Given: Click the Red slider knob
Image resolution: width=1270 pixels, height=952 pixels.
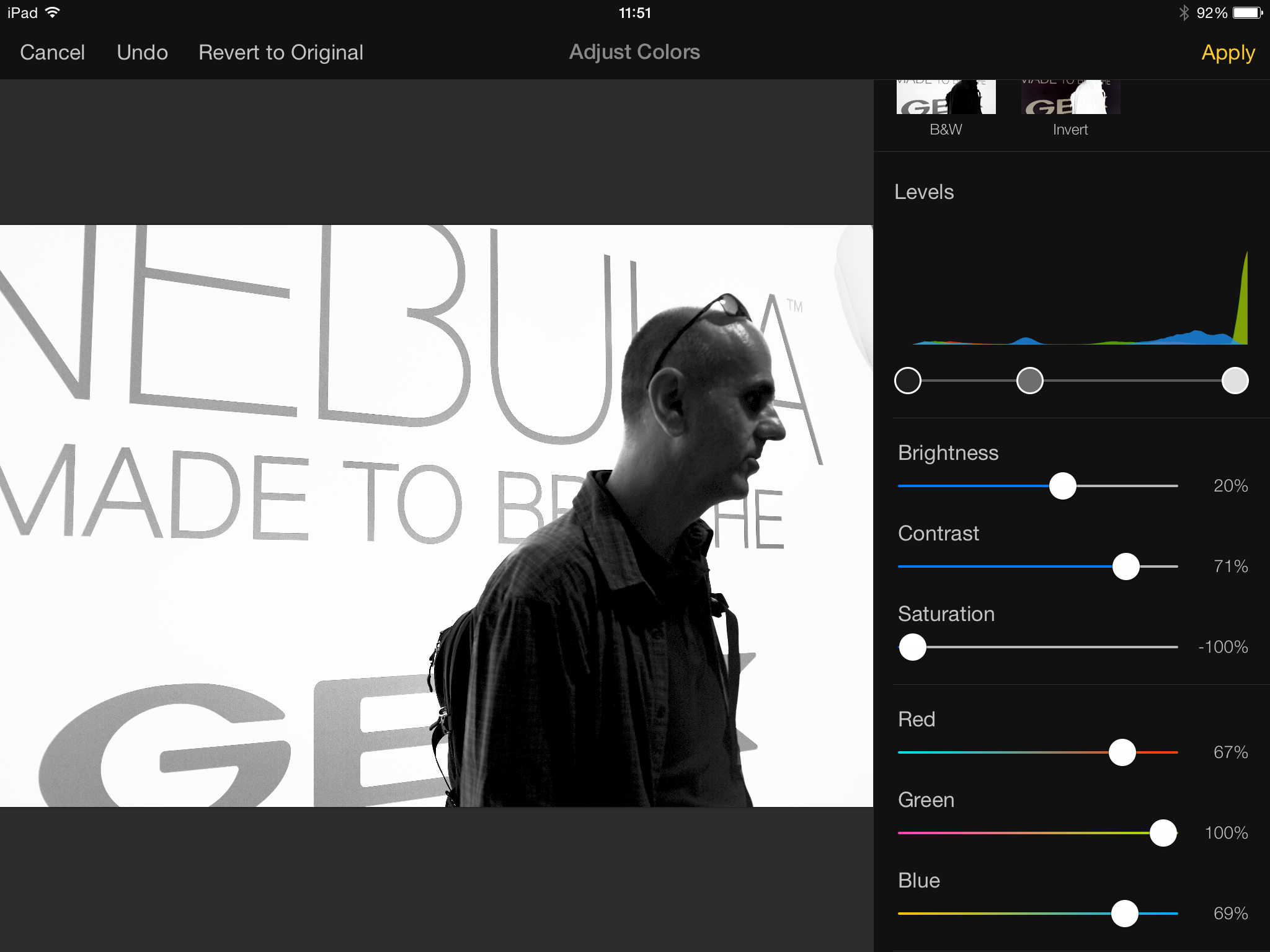Looking at the screenshot, I should pyautogui.click(x=1122, y=752).
